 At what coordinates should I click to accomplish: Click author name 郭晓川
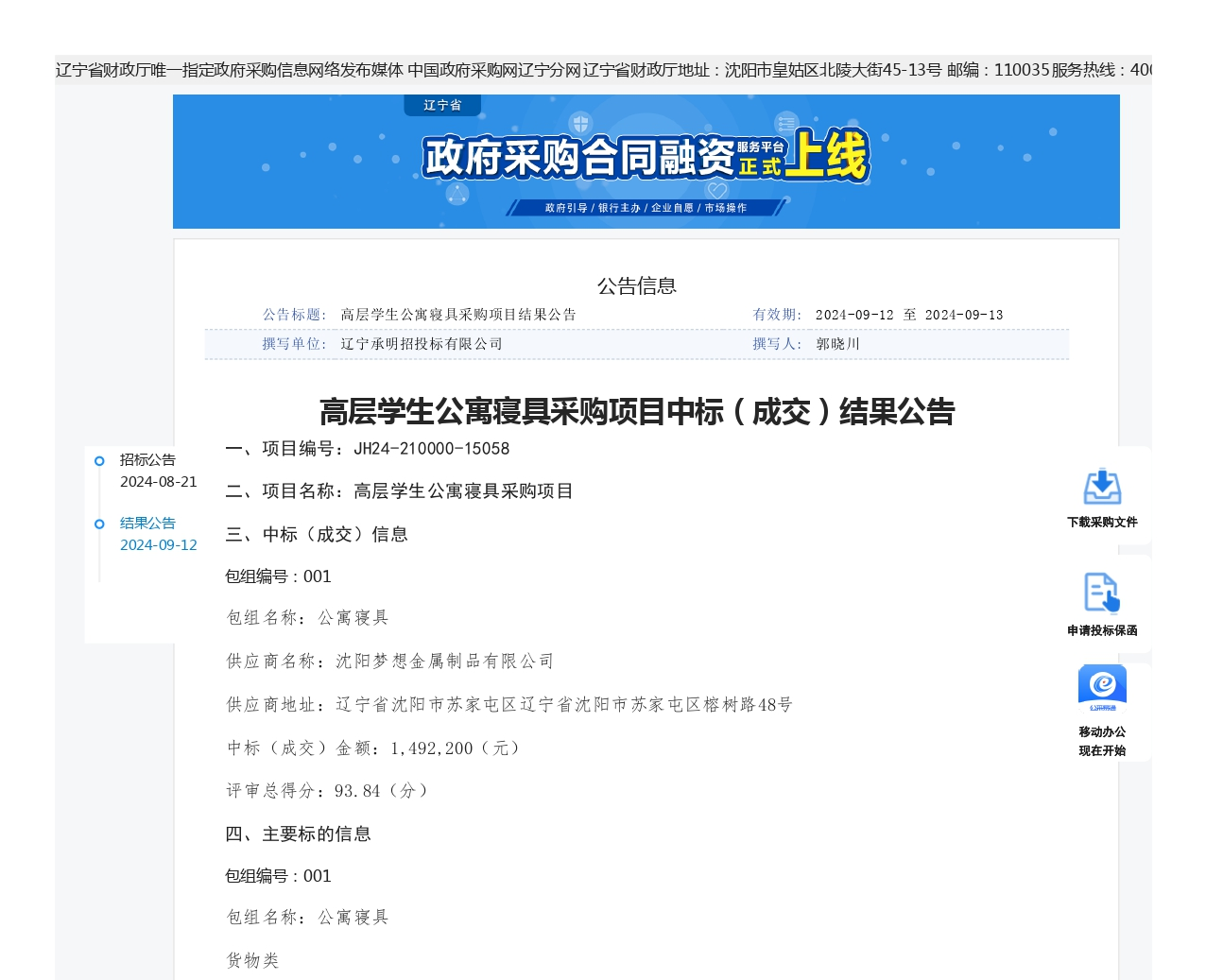[x=838, y=344]
